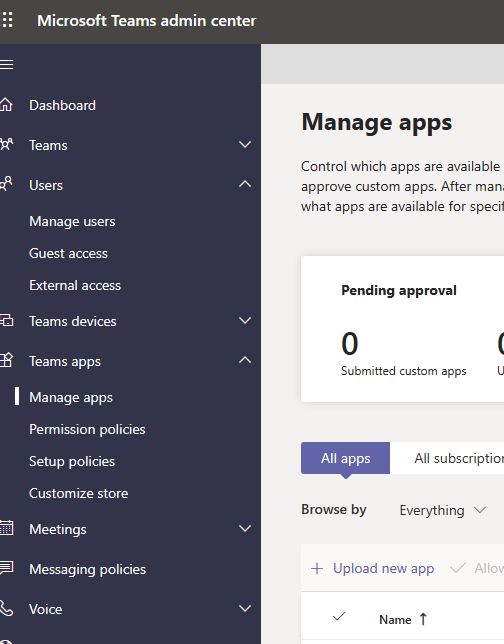
Task: Click Upload new app button
Action: pyautogui.click(x=373, y=568)
